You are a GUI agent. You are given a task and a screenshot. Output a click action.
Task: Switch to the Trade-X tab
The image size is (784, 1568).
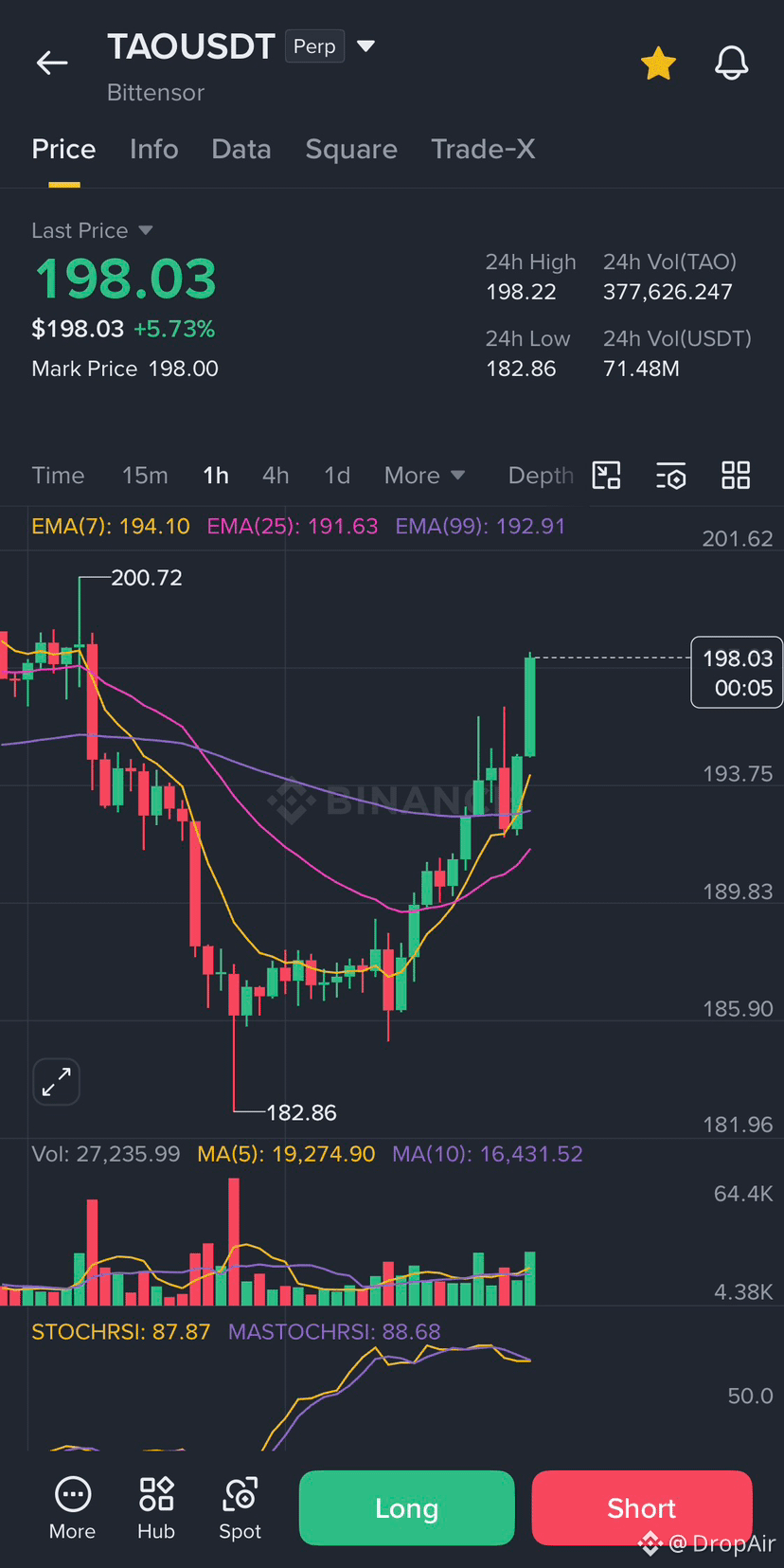point(483,149)
